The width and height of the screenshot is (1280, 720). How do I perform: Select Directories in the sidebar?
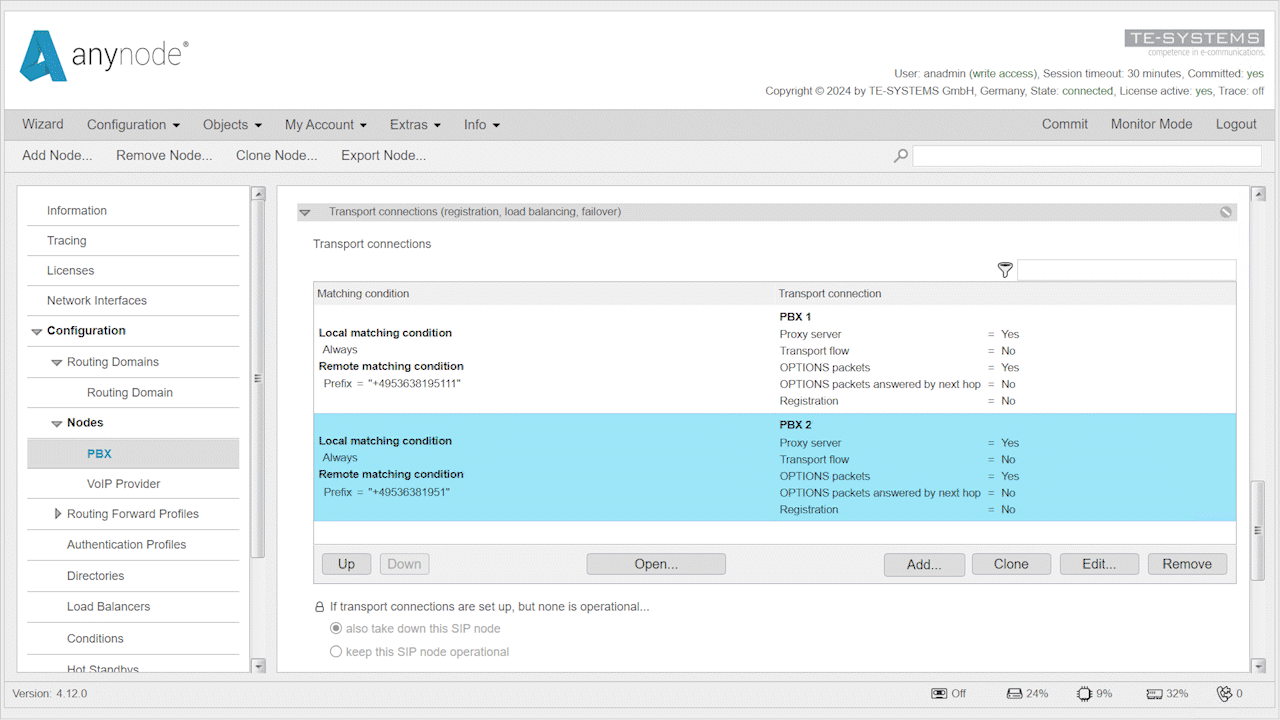[x=96, y=576]
